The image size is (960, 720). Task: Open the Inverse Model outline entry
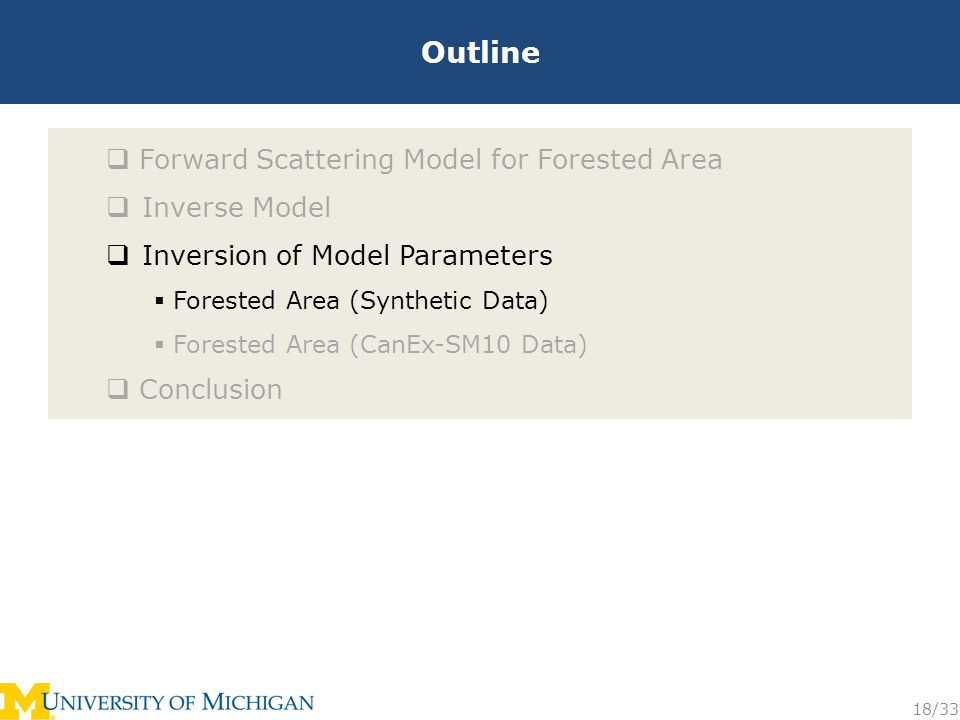pyautogui.click(x=236, y=207)
